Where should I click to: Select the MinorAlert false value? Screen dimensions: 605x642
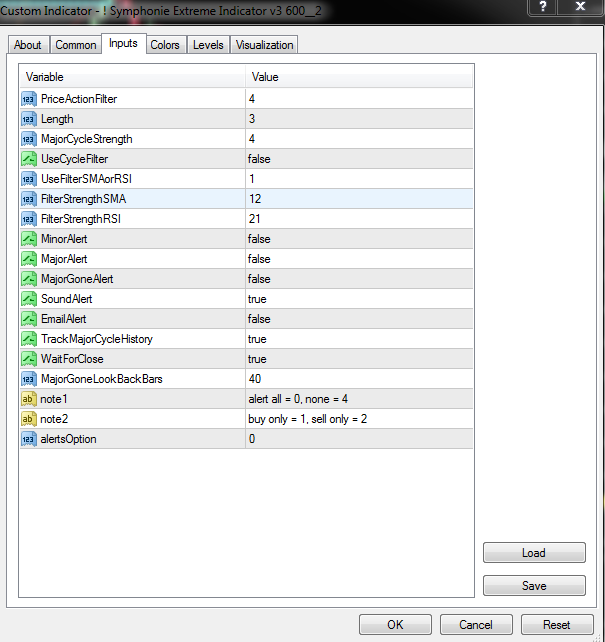[259, 239]
